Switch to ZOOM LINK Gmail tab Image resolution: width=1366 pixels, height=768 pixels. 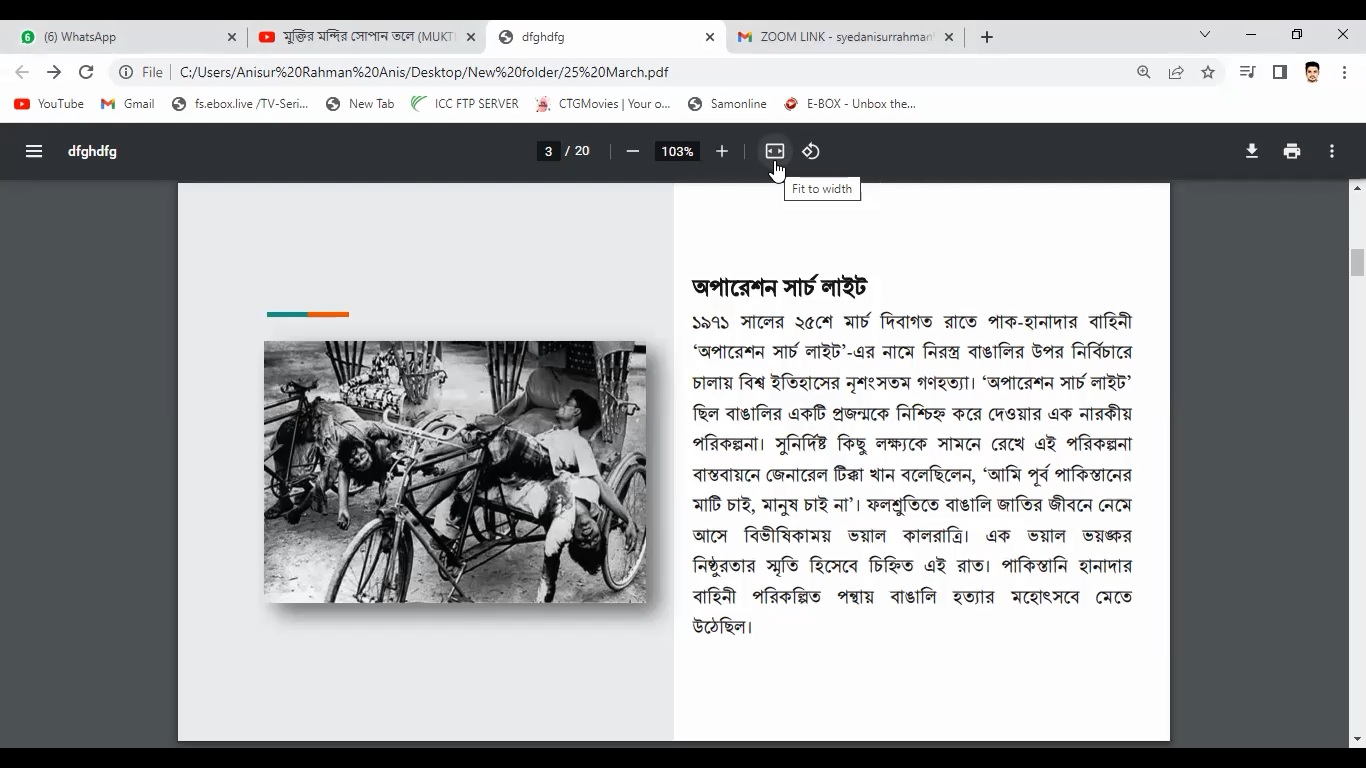844,37
